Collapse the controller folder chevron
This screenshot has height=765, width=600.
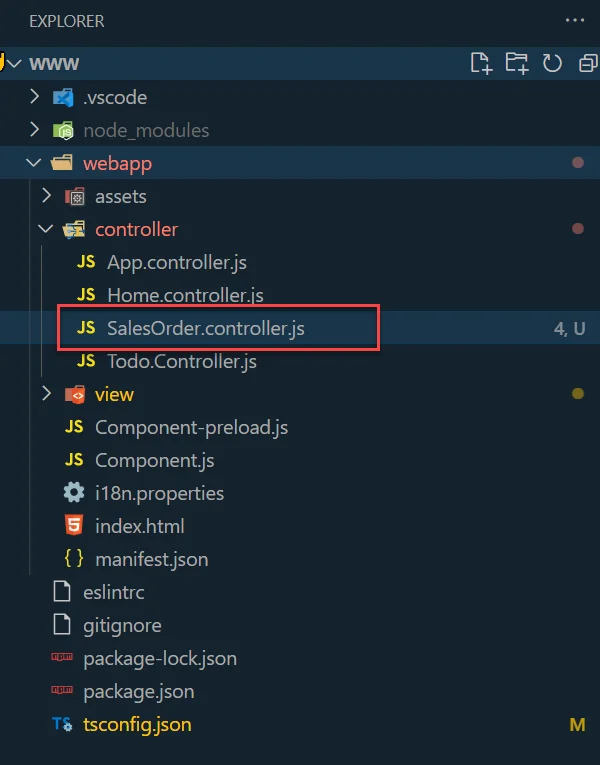tap(46, 229)
